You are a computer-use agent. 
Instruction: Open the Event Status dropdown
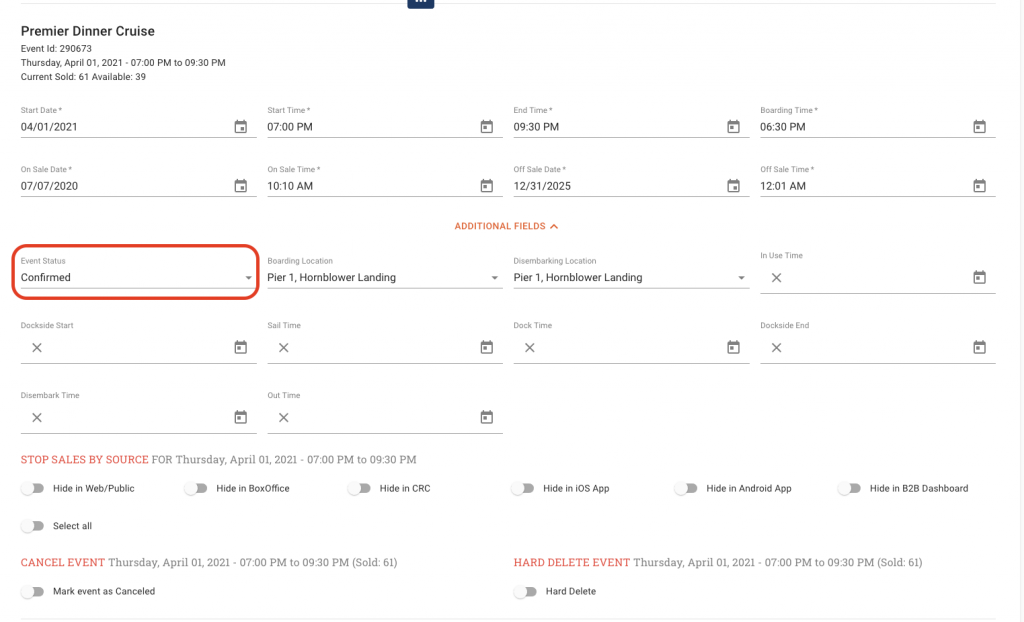(x=135, y=277)
